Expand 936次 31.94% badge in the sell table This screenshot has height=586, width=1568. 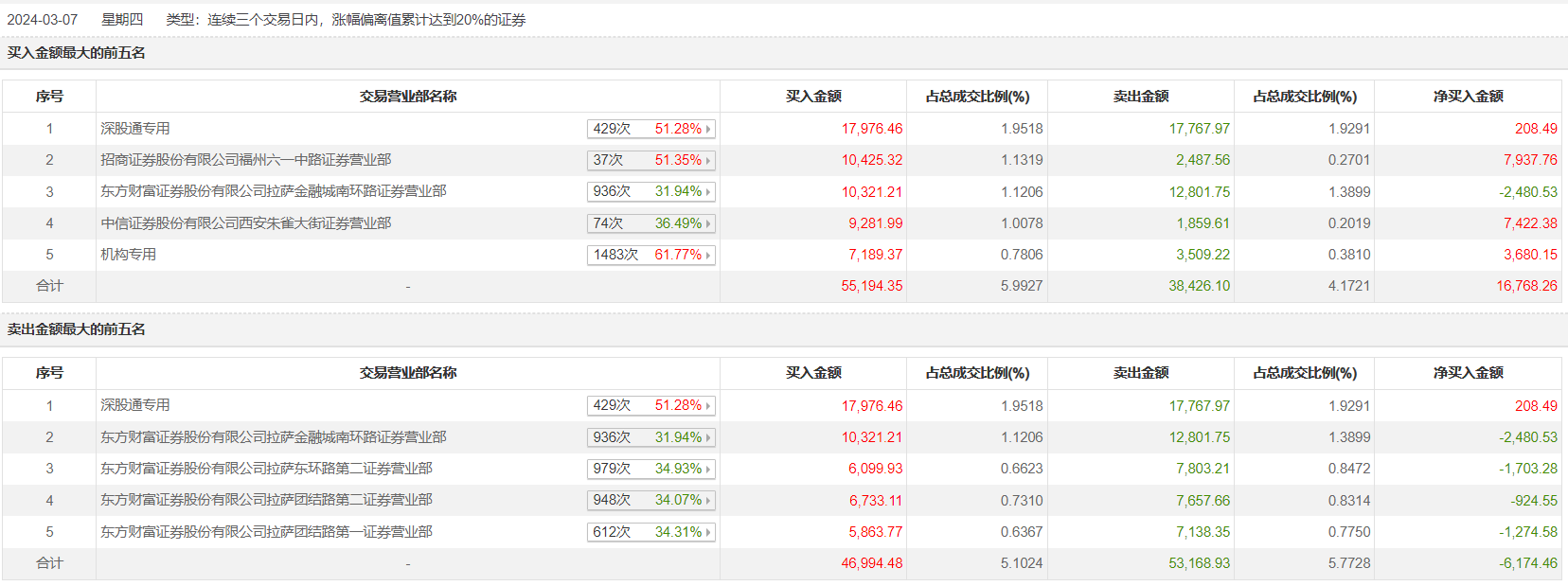point(650,437)
